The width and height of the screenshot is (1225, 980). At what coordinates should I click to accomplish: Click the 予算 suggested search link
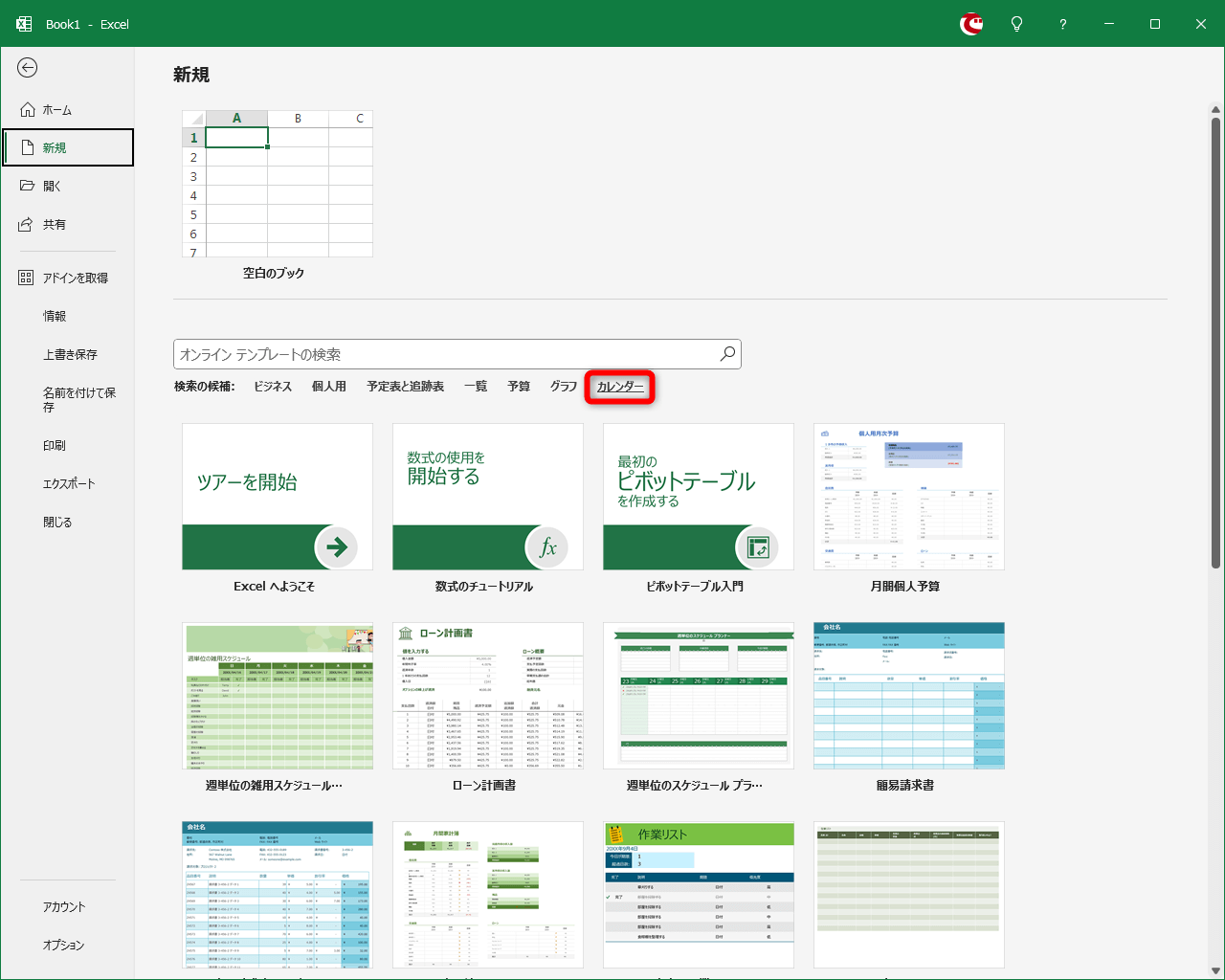point(519,387)
